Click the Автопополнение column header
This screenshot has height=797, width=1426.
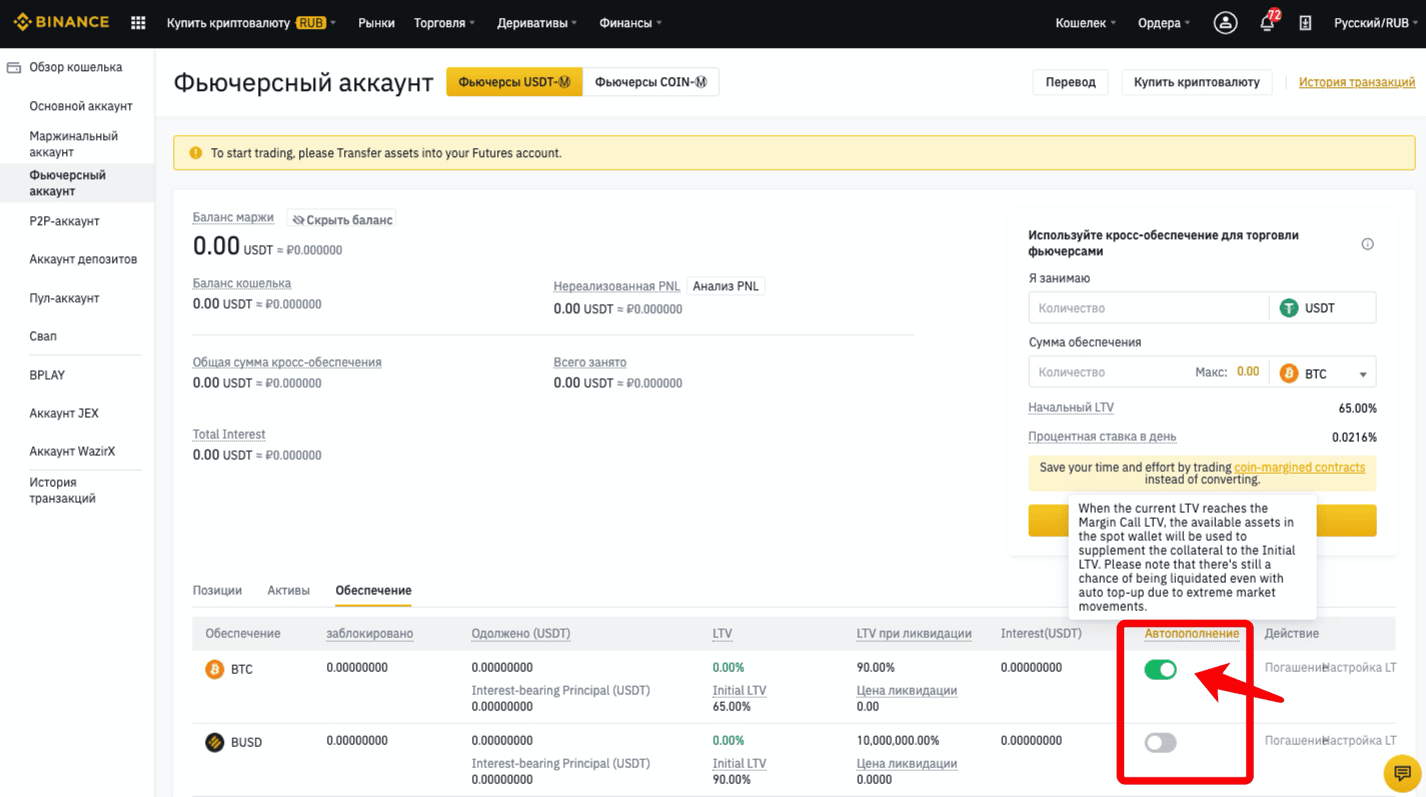coord(1192,633)
